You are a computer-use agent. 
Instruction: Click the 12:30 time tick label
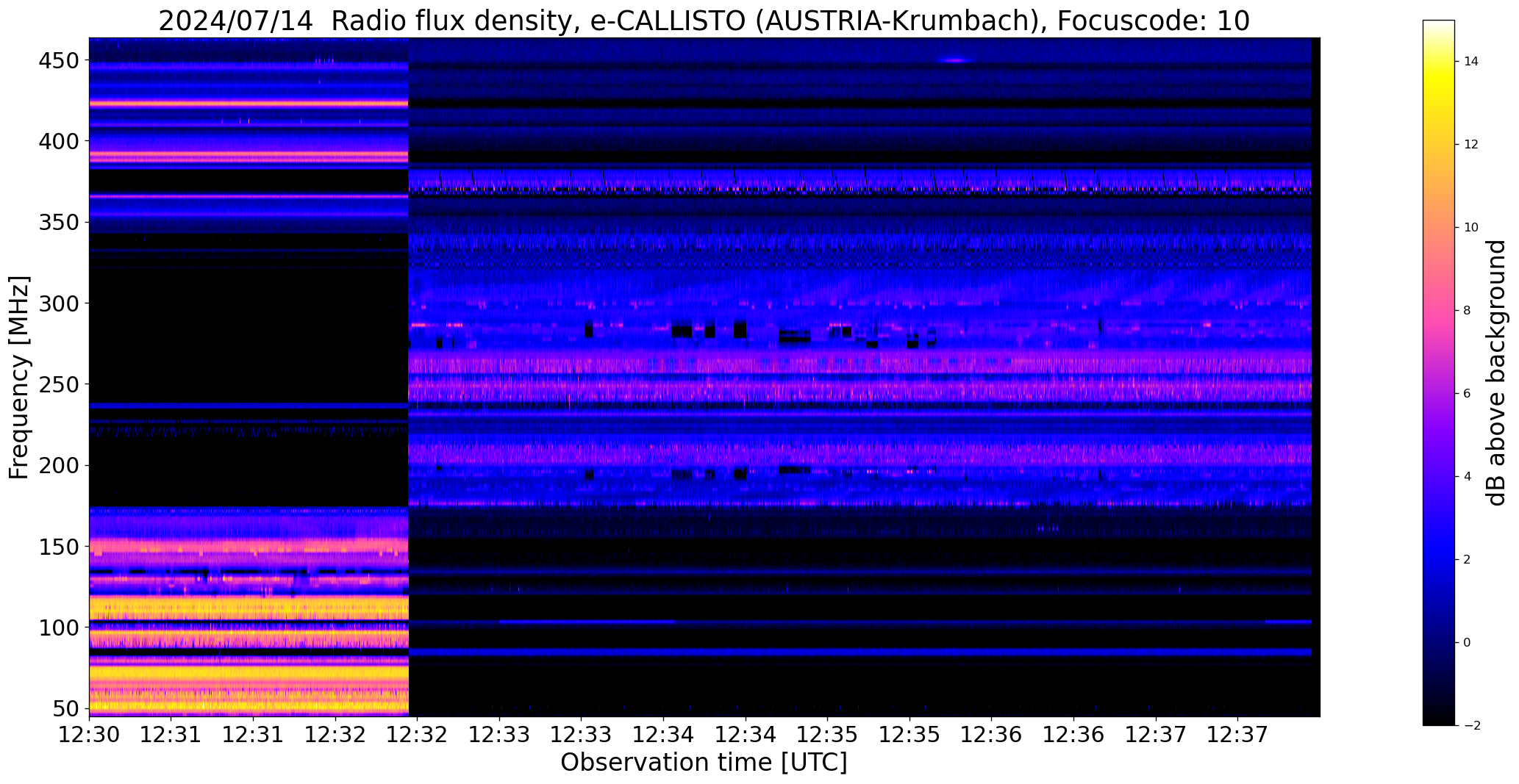click(x=90, y=734)
